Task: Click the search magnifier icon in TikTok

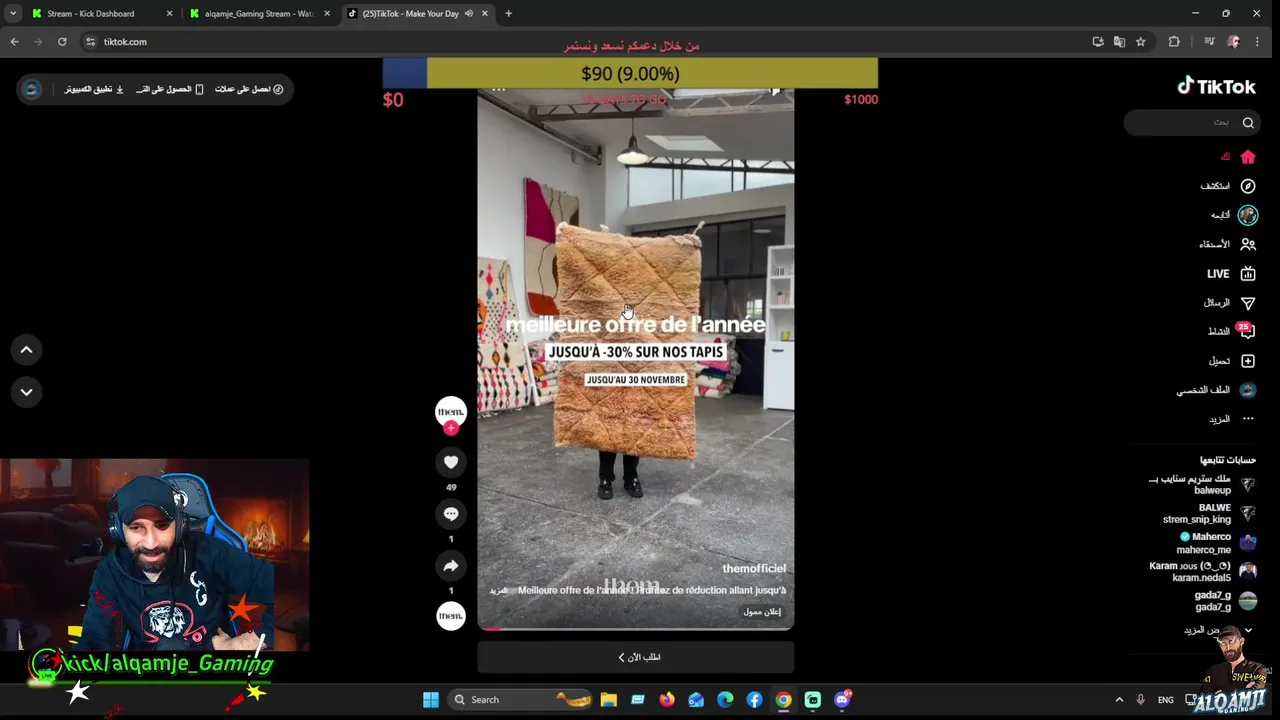Action: [x=1248, y=123]
